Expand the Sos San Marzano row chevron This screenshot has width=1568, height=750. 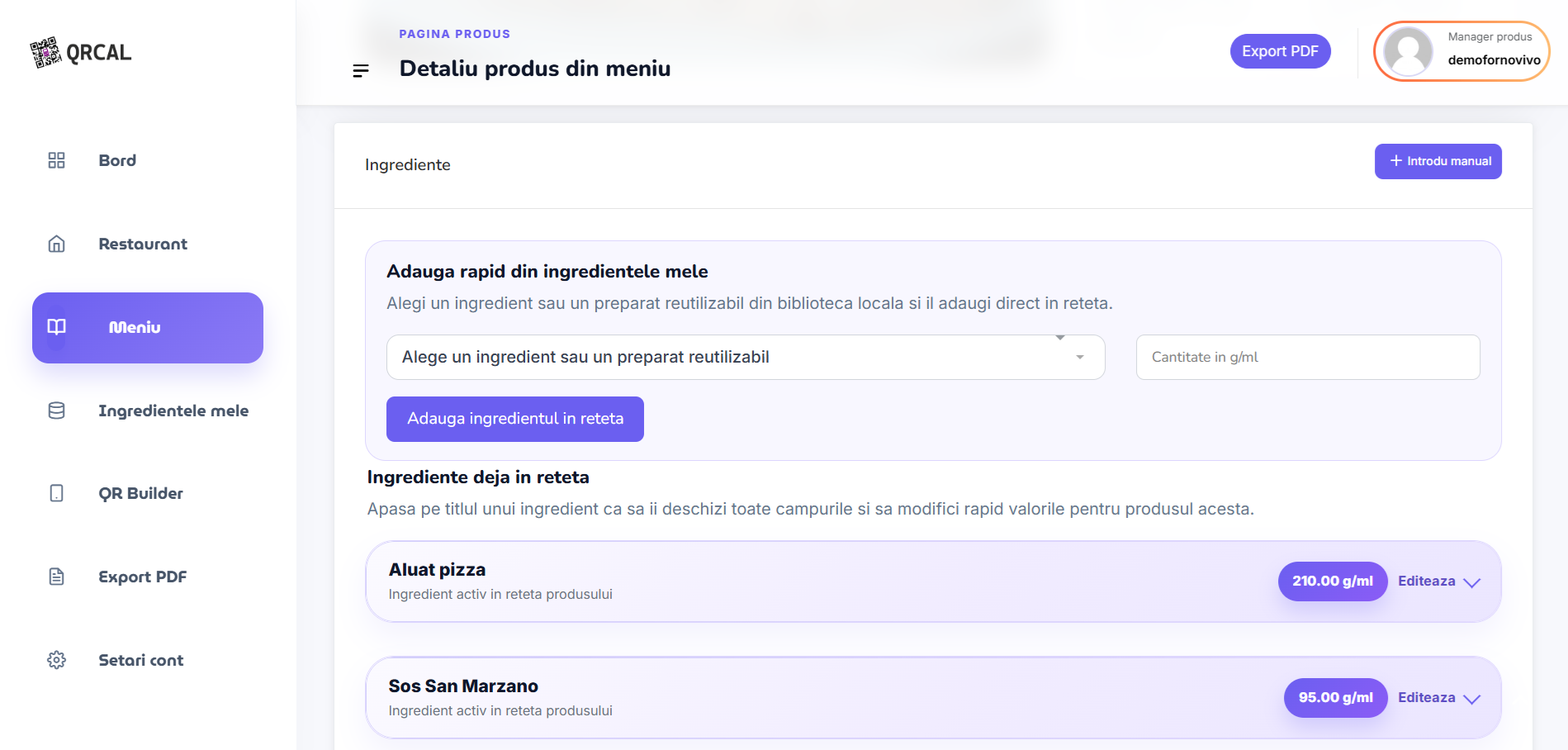1471,699
